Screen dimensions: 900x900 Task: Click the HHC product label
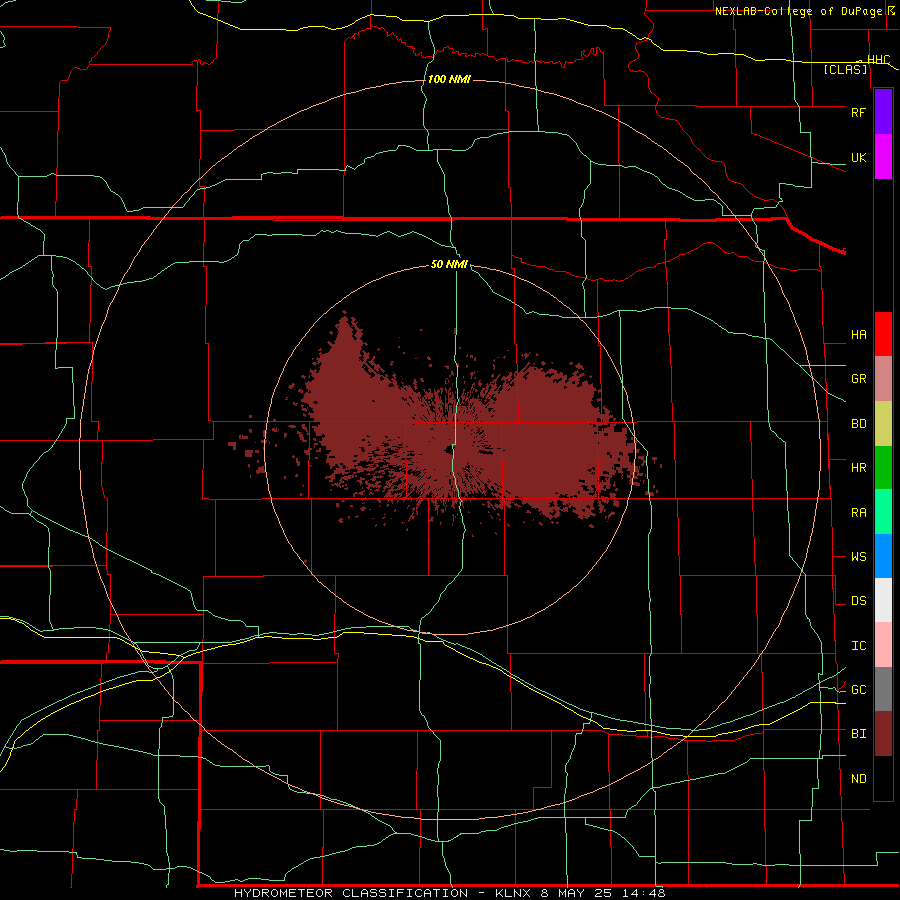tap(879, 59)
